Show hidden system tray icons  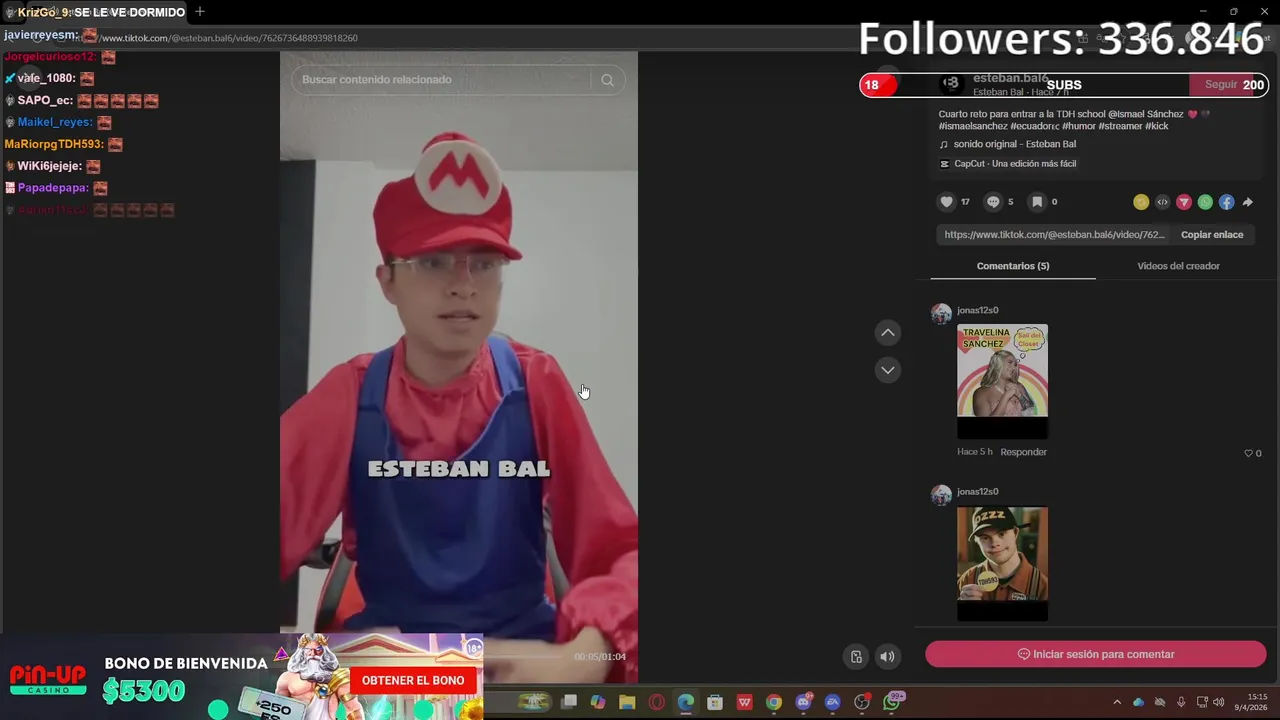pyautogui.click(x=1117, y=702)
